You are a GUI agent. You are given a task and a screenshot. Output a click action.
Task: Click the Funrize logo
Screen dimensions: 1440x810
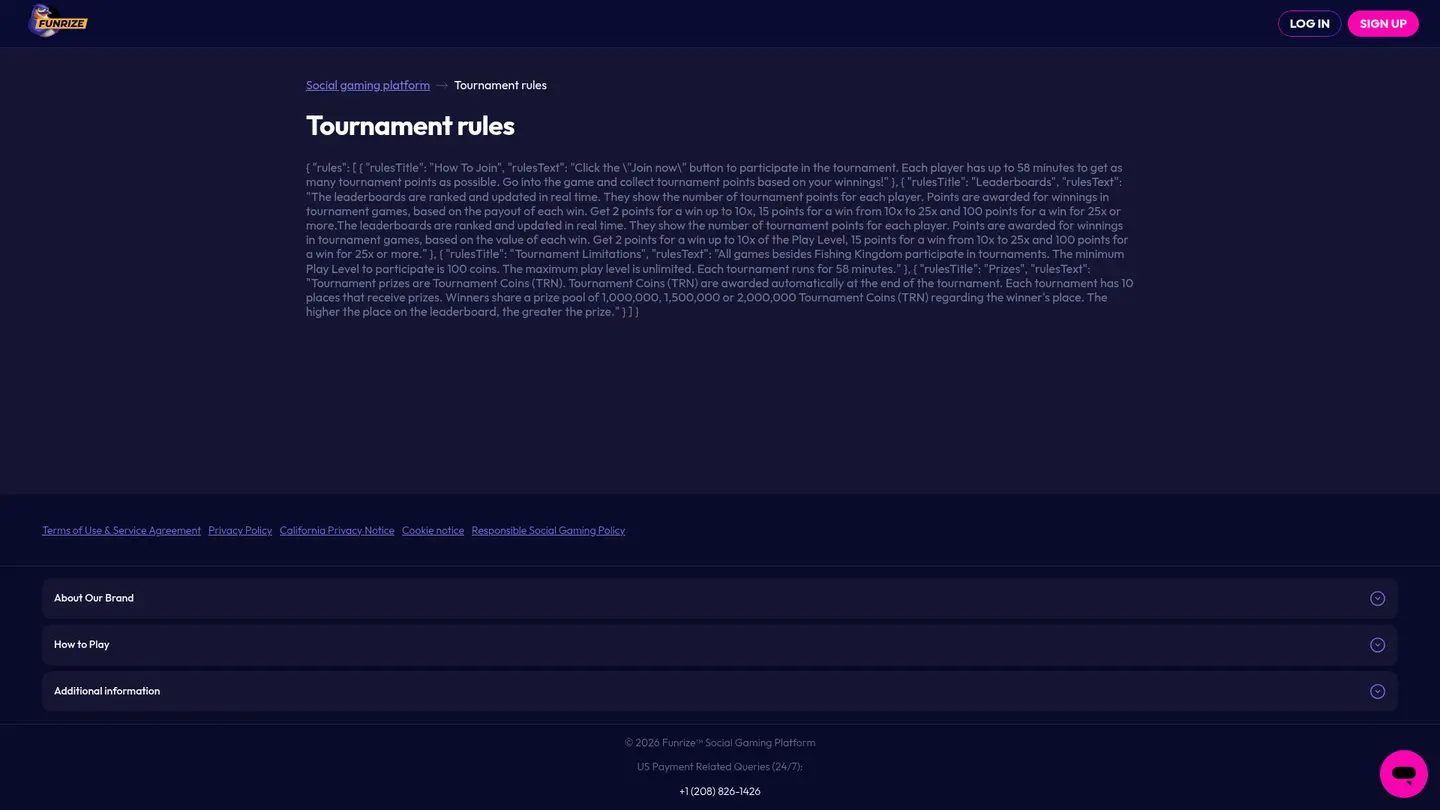point(58,21)
